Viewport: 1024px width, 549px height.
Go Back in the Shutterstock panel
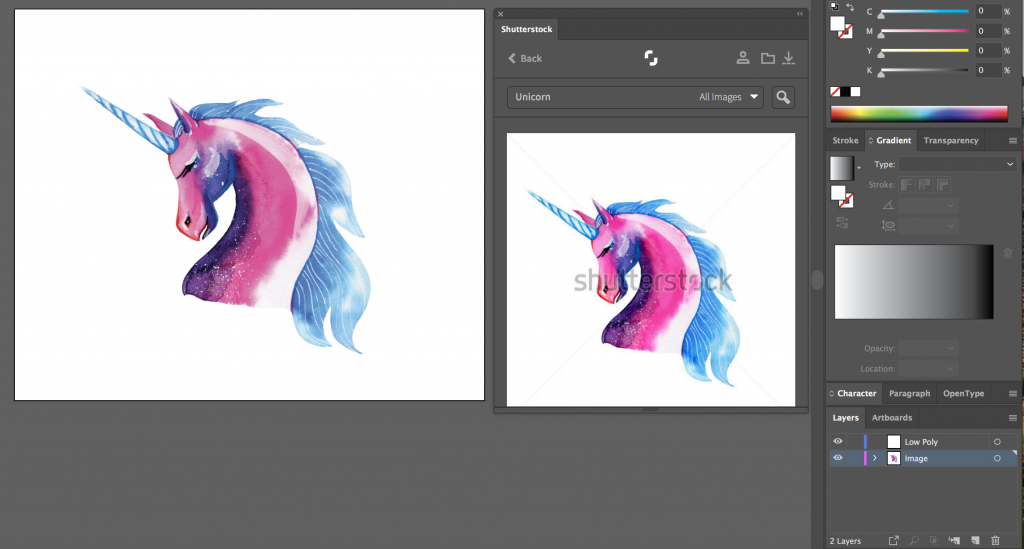coord(525,58)
